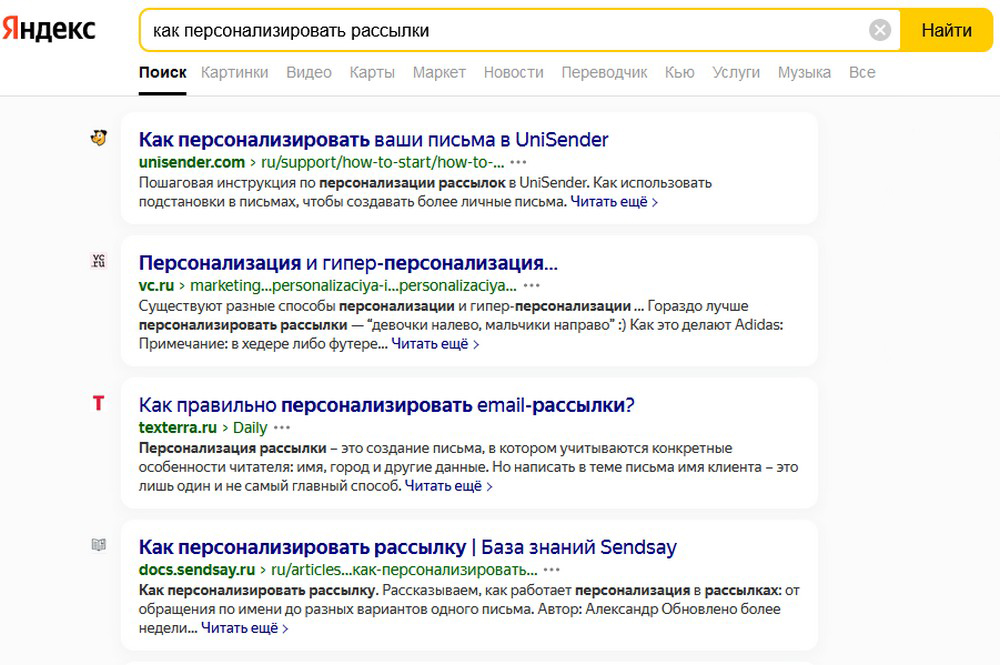
Task: Click snippet text 'Существуют разные способы персонализации'
Action: pos(297,306)
